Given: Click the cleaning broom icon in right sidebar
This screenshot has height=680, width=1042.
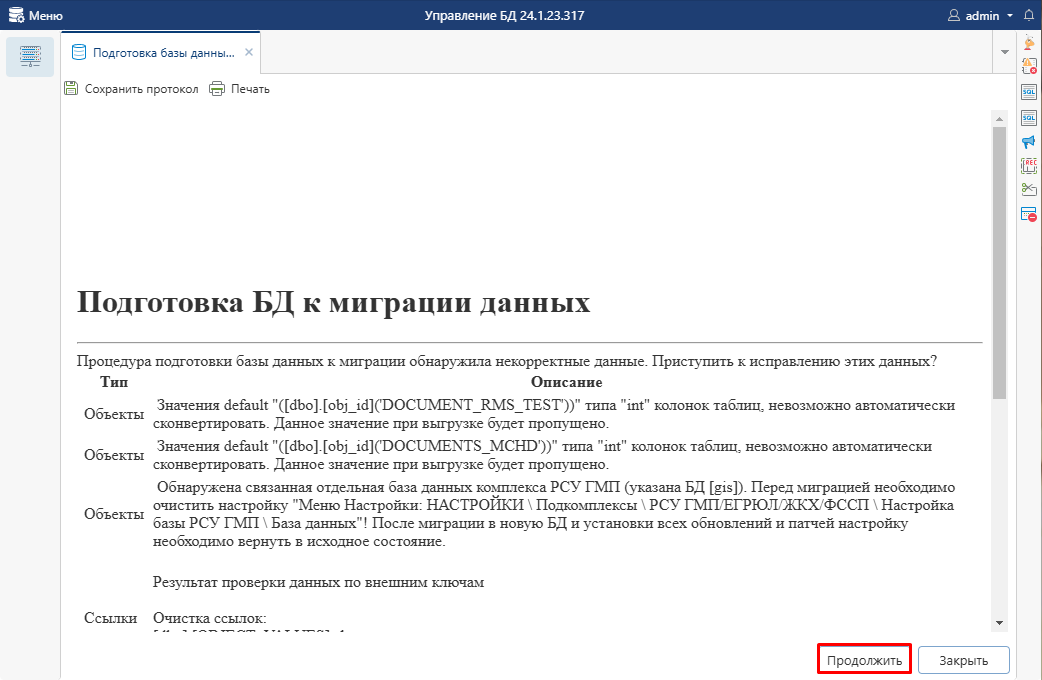Looking at the screenshot, I should (1029, 43).
